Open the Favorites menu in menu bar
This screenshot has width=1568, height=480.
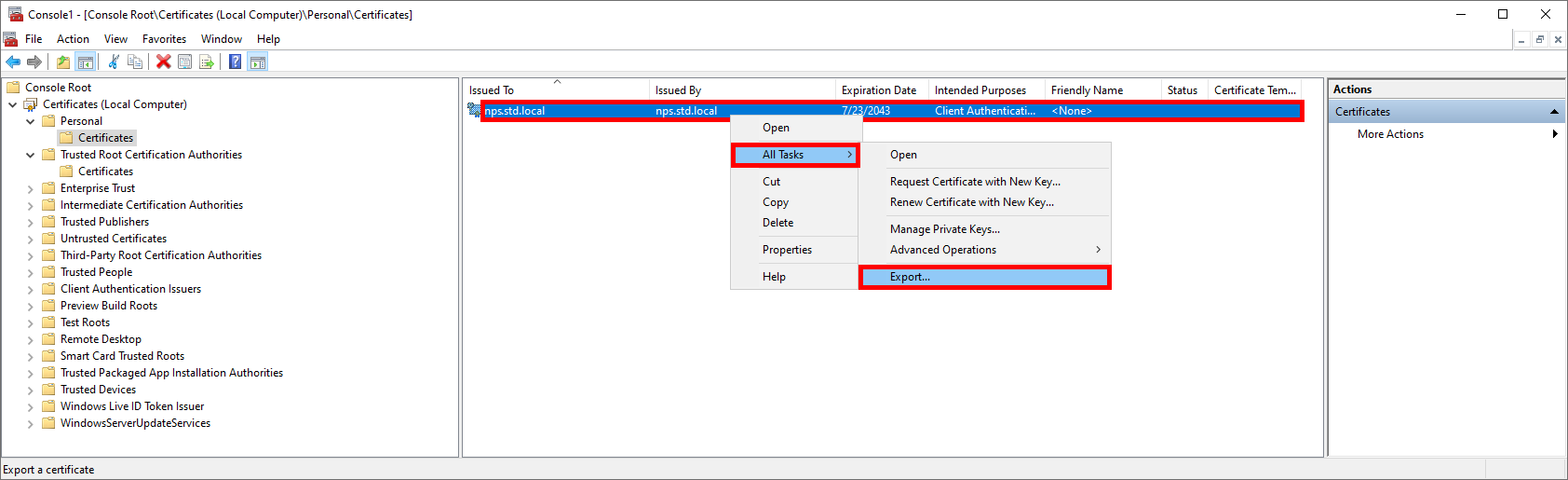[164, 39]
